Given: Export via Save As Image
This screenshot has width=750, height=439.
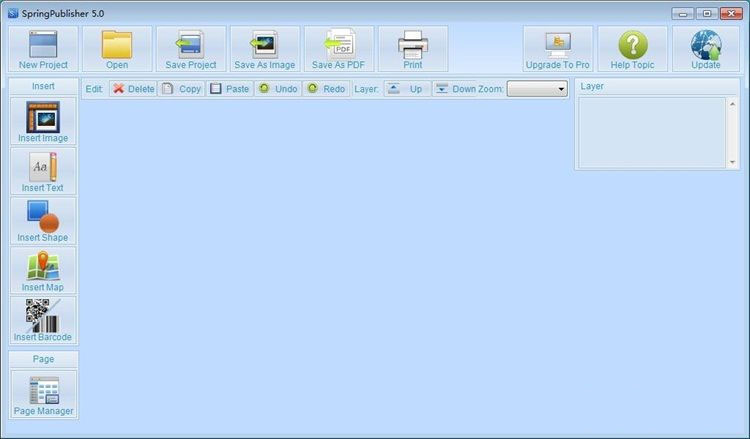Looking at the screenshot, I should (265, 49).
